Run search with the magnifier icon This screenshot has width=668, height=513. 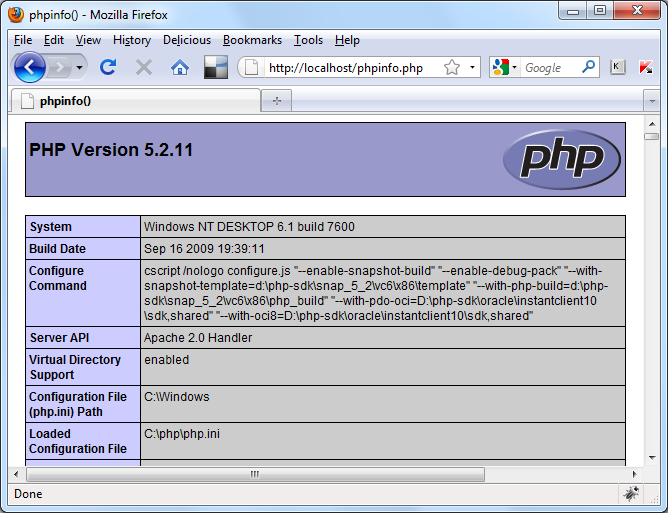588,67
